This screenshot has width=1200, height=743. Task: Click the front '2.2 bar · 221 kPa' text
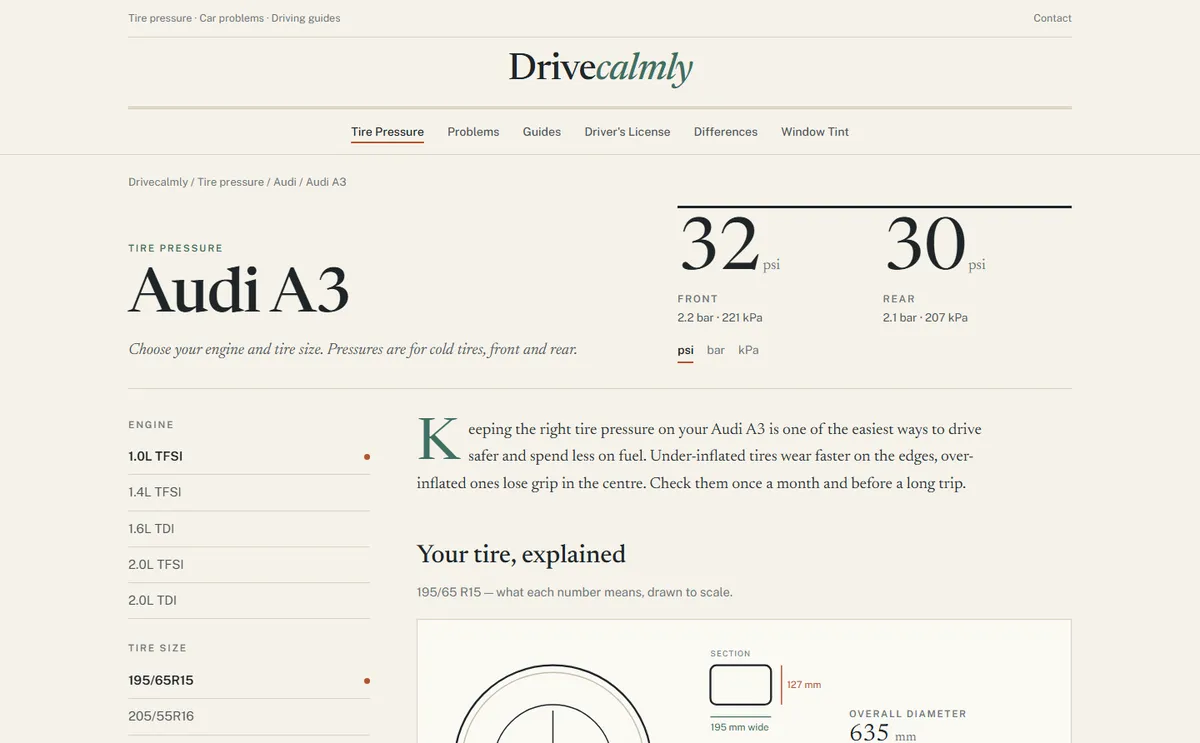720,318
